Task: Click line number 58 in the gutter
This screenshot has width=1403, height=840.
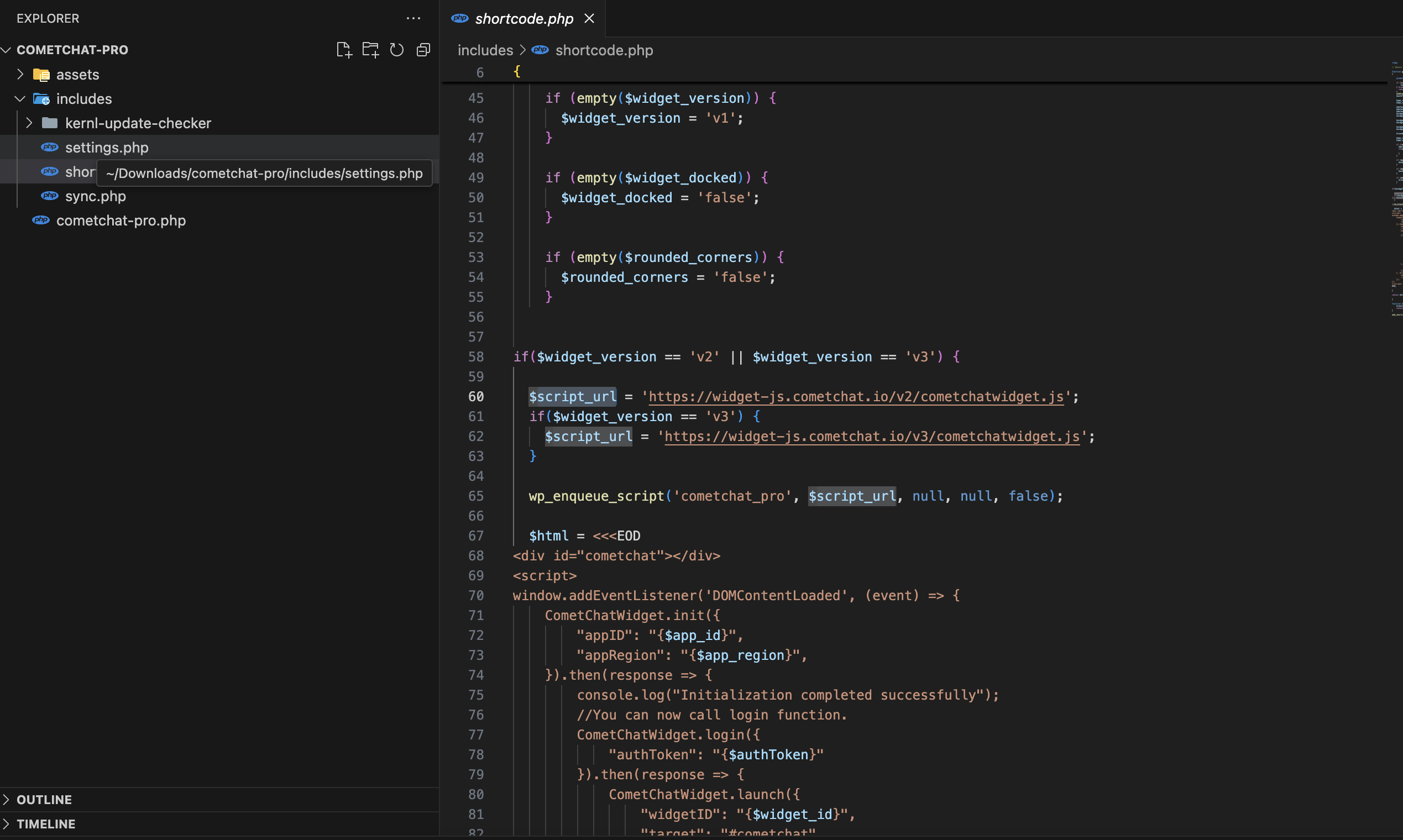Action: 476,357
